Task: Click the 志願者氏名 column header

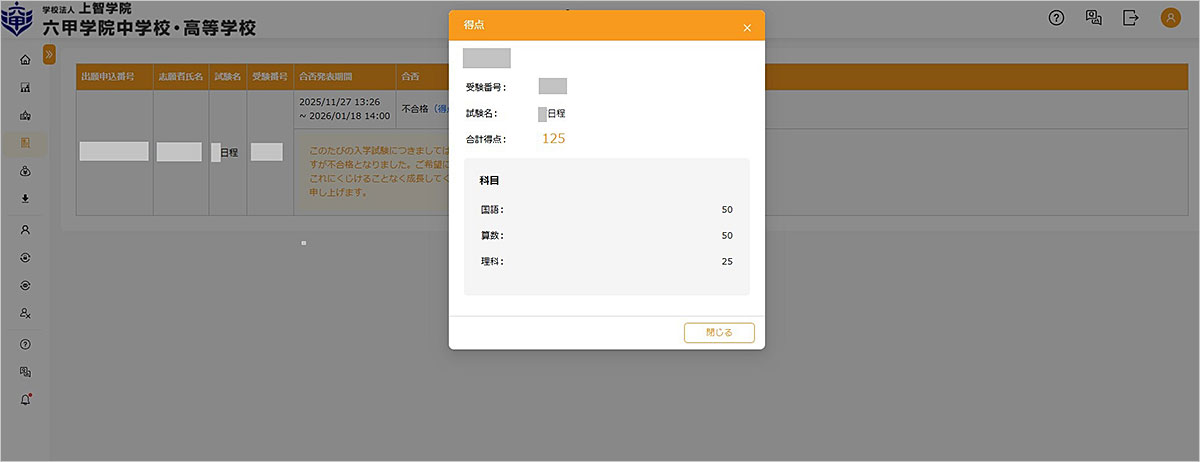Action: click(179, 76)
